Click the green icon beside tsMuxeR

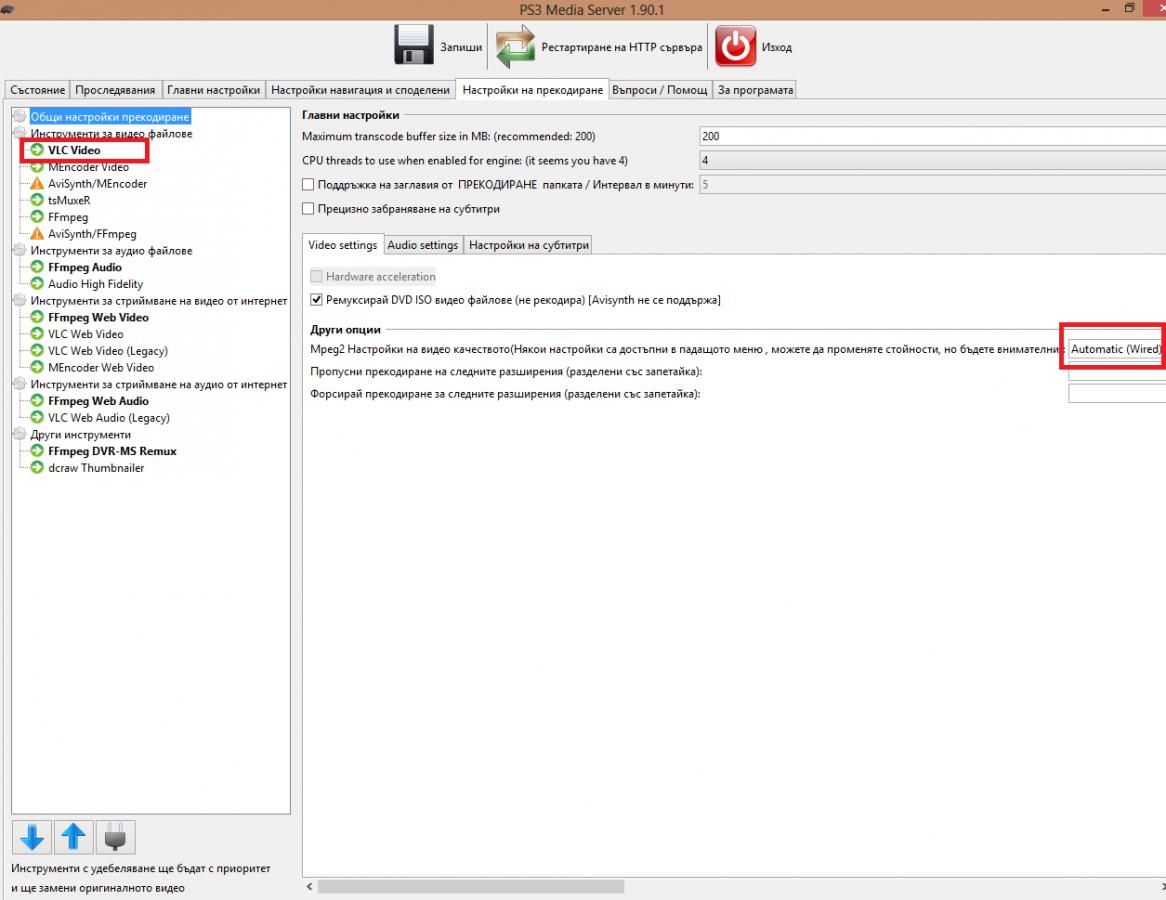(37, 200)
